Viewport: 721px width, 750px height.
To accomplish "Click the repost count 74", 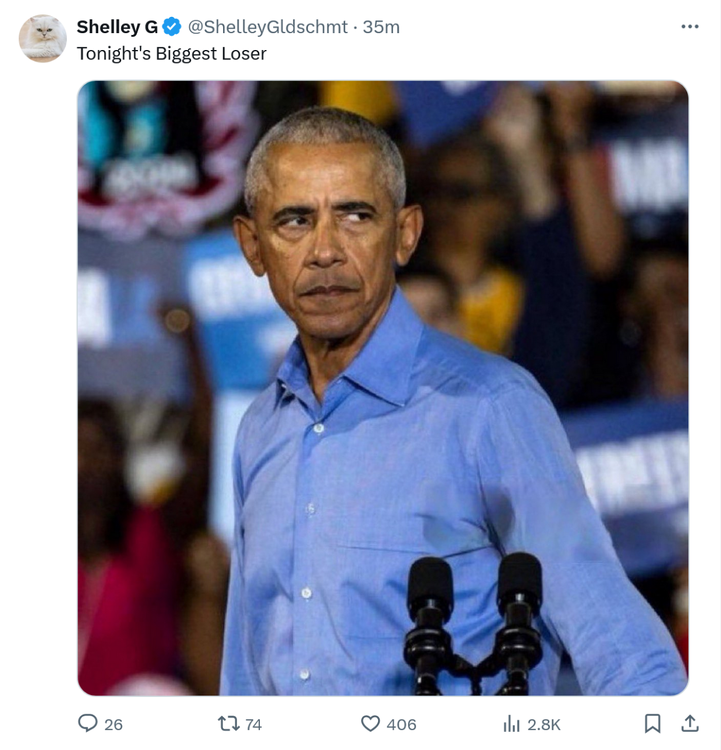I will [x=253, y=724].
